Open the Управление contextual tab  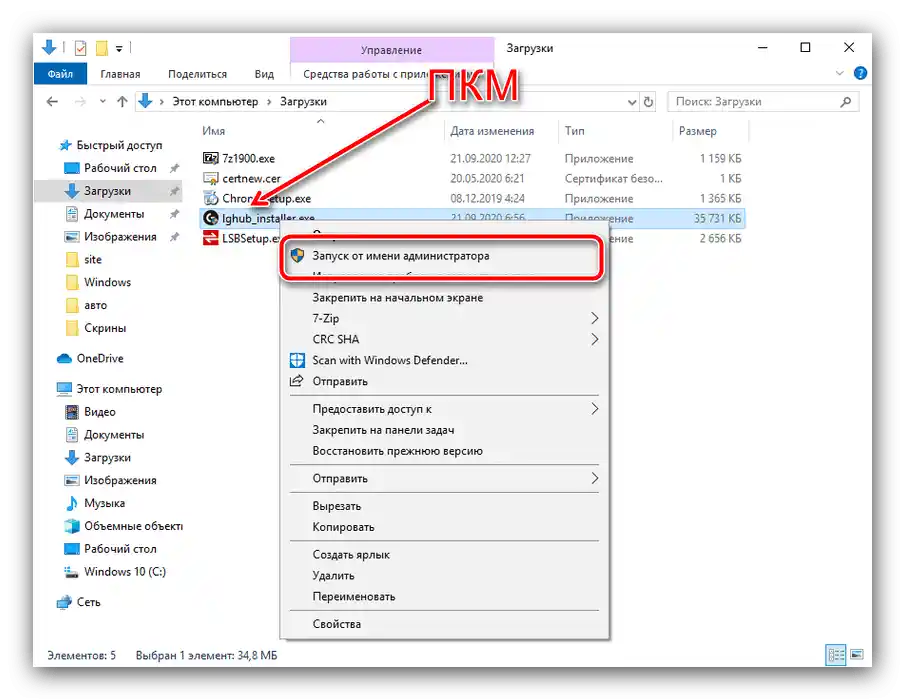pyautogui.click(x=392, y=50)
